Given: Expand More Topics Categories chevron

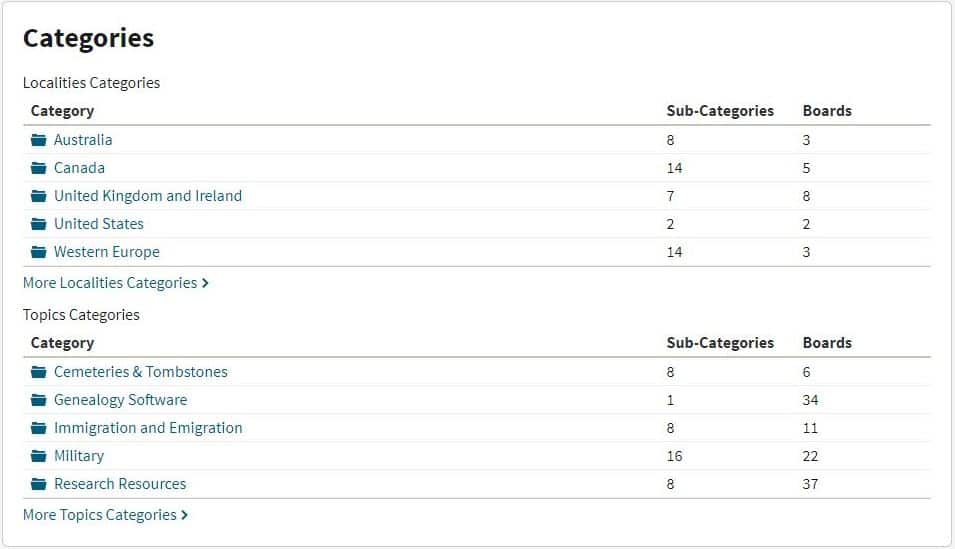Looking at the screenshot, I should click(x=184, y=515).
